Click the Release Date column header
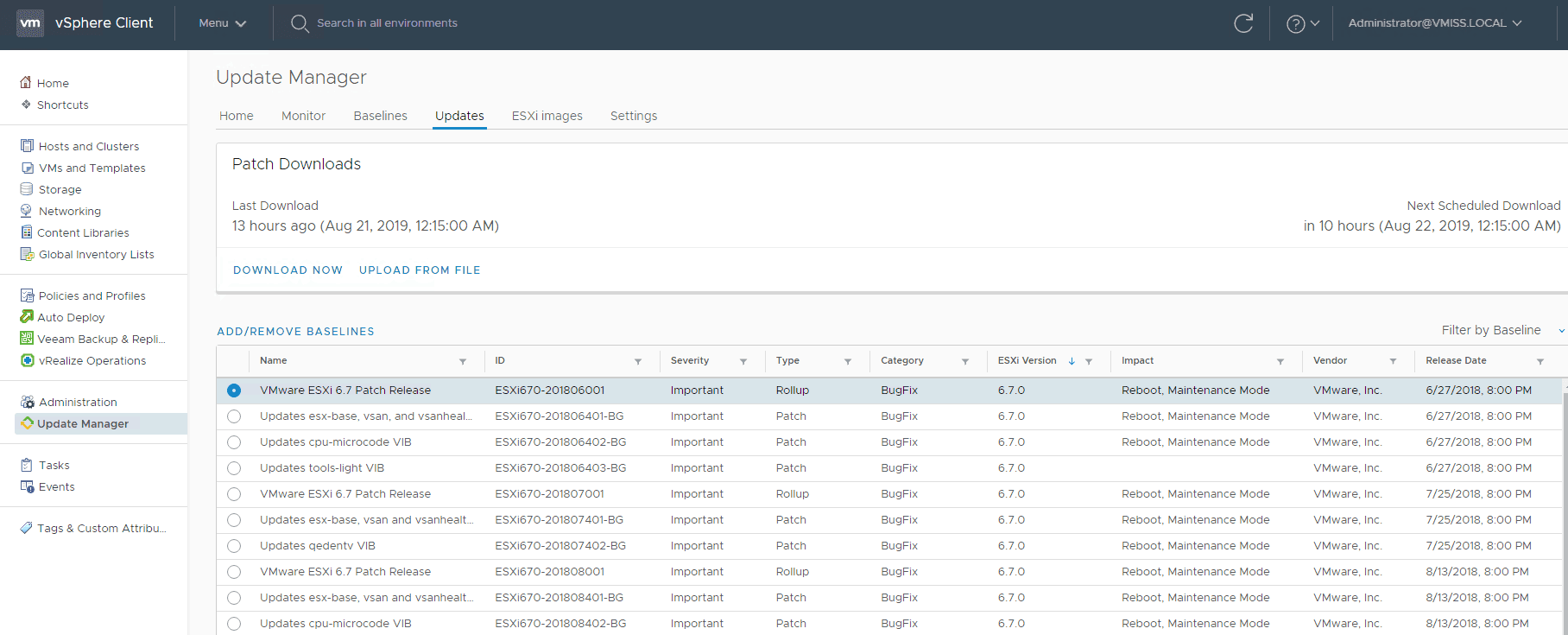The width and height of the screenshot is (1568, 635). tap(1456, 360)
